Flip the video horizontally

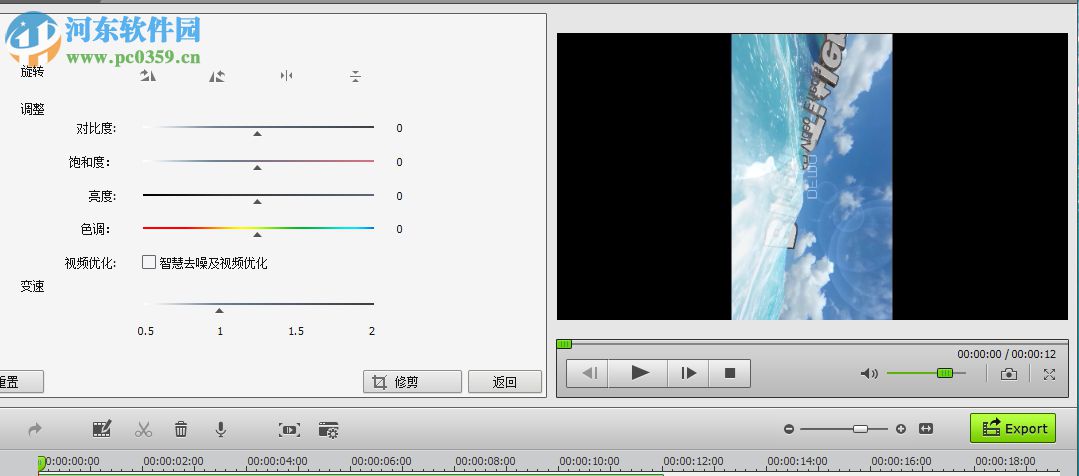286,76
